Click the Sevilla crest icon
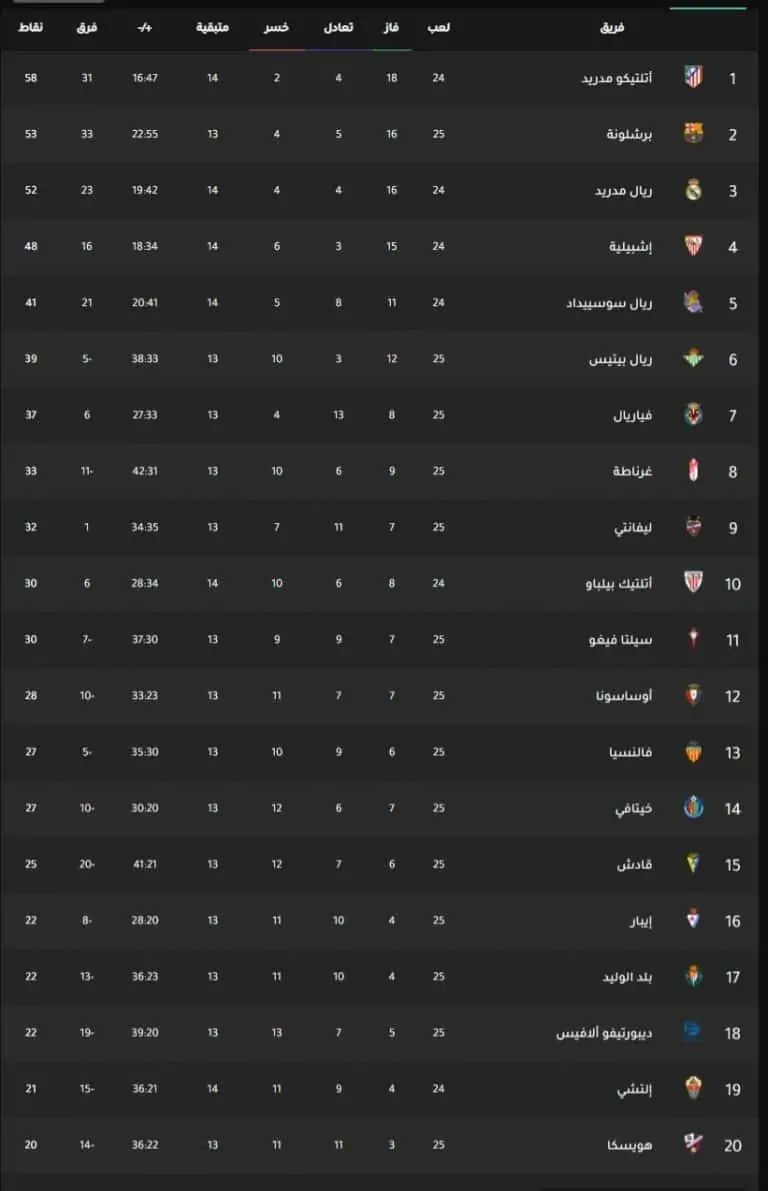 click(693, 246)
